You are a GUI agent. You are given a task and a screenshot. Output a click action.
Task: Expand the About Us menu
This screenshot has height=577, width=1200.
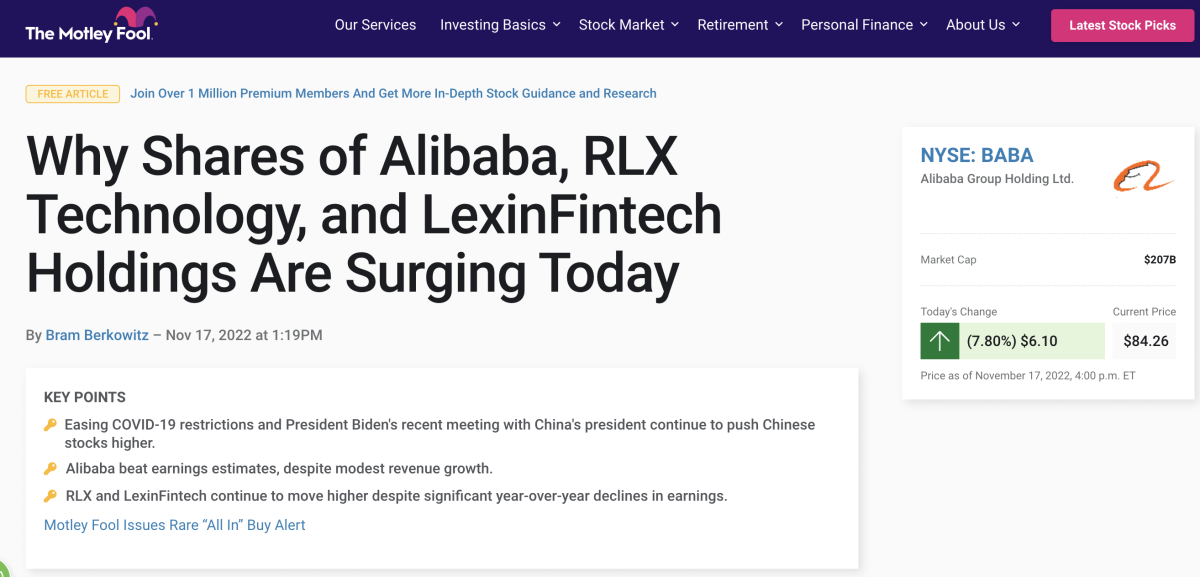point(982,25)
